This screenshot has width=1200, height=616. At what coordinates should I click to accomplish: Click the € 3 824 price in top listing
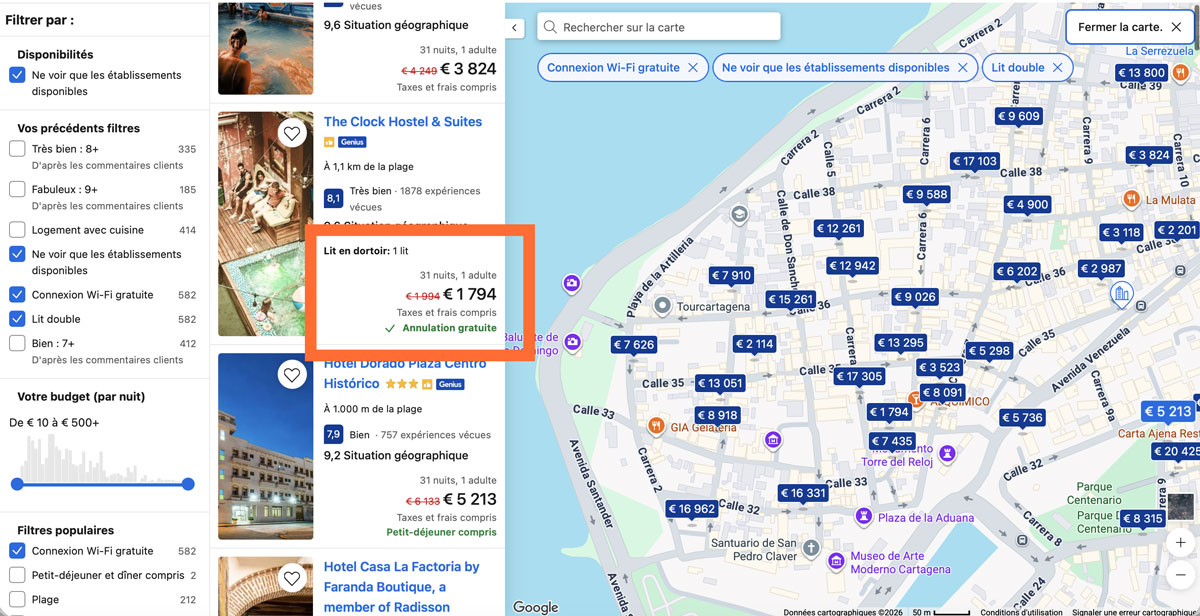point(469,69)
